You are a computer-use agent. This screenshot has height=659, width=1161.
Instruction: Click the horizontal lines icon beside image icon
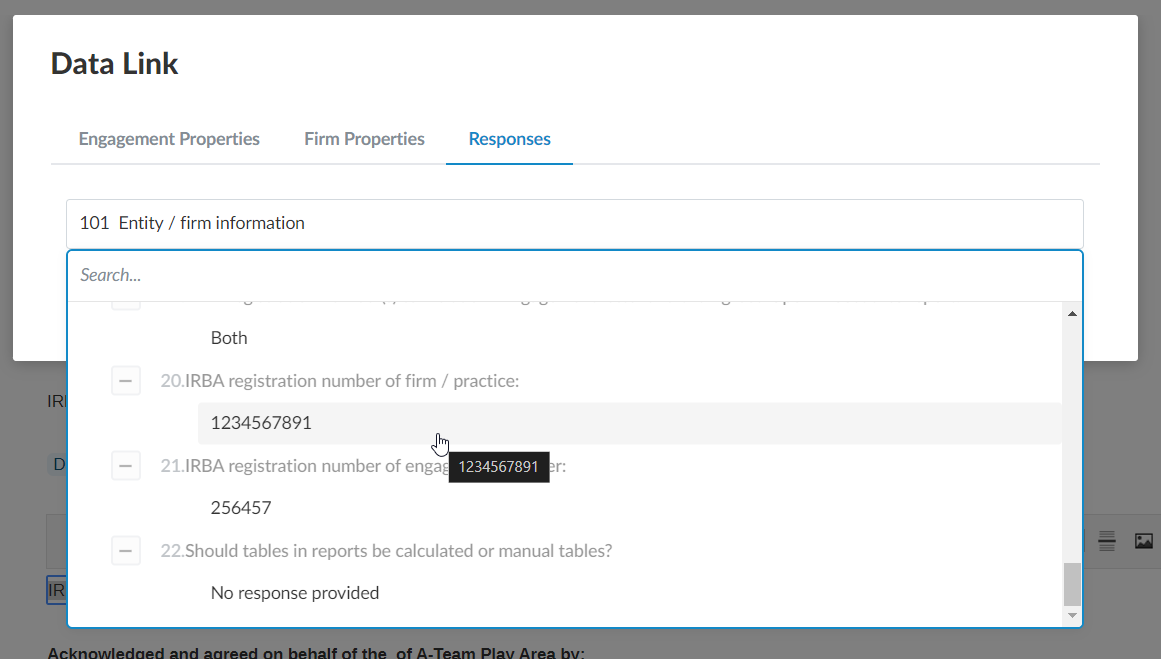pos(1107,541)
